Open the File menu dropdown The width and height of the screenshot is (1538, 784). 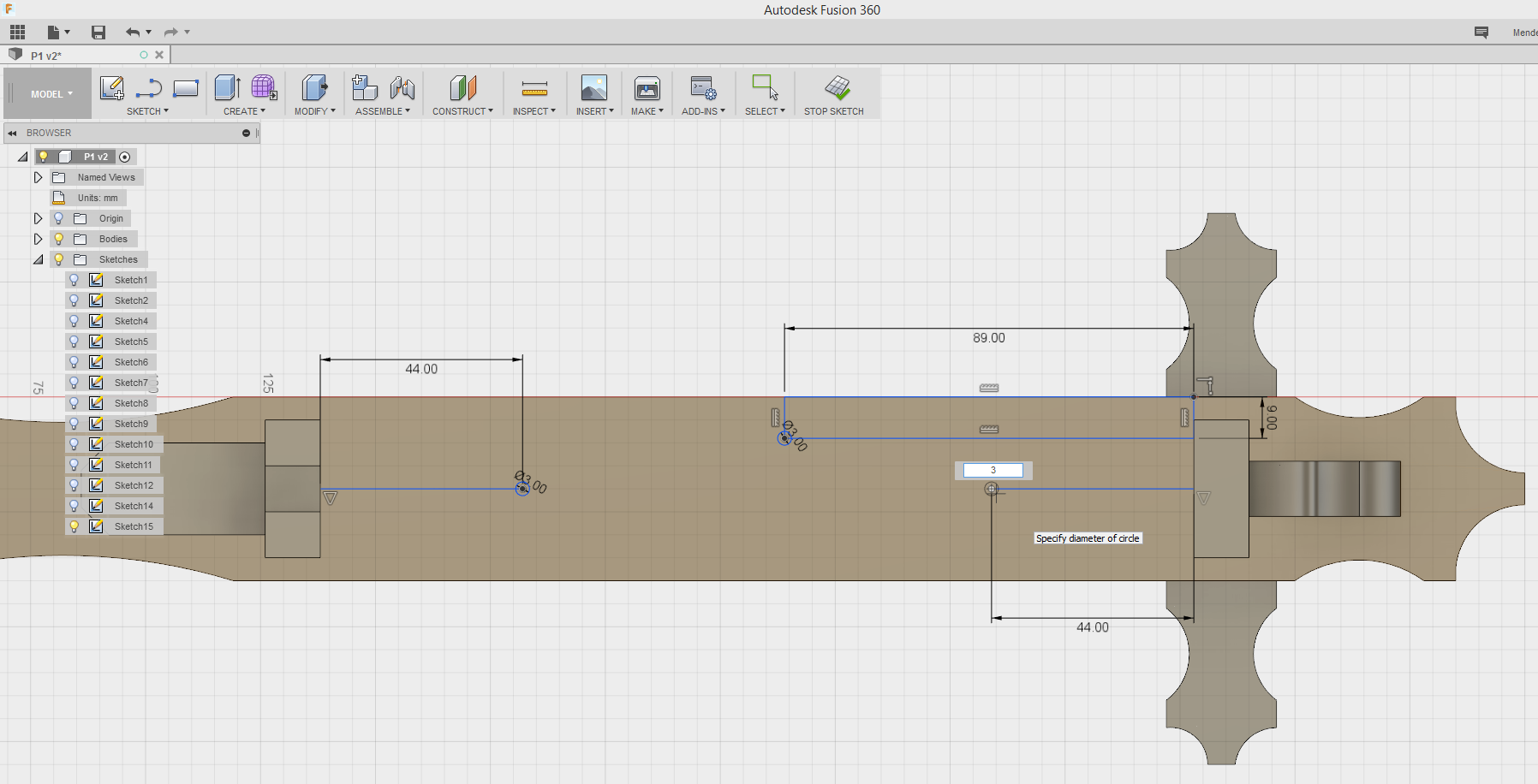tap(58, 33)
